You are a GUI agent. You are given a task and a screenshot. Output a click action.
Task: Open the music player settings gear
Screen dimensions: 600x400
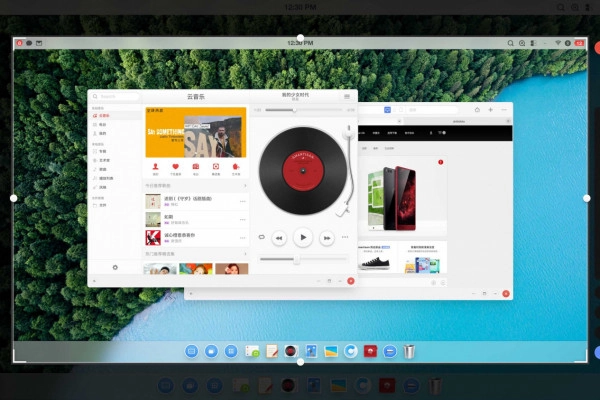[115, 267]
